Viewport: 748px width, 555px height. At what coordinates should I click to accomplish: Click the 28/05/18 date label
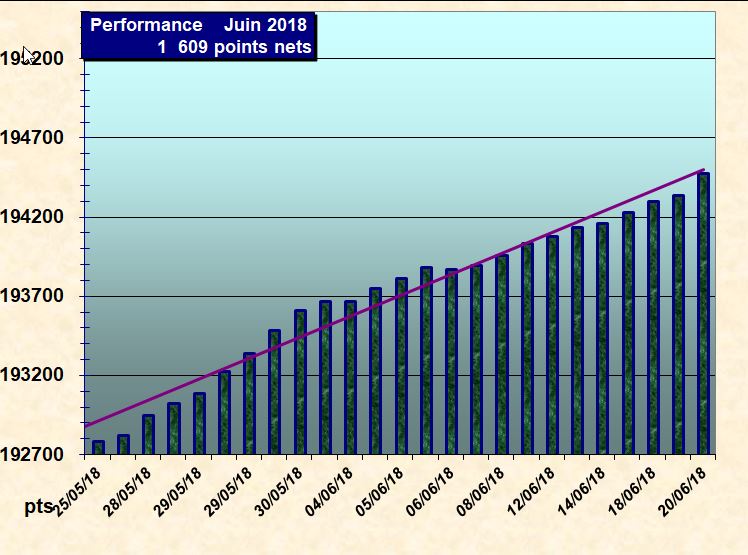(128, 489)
